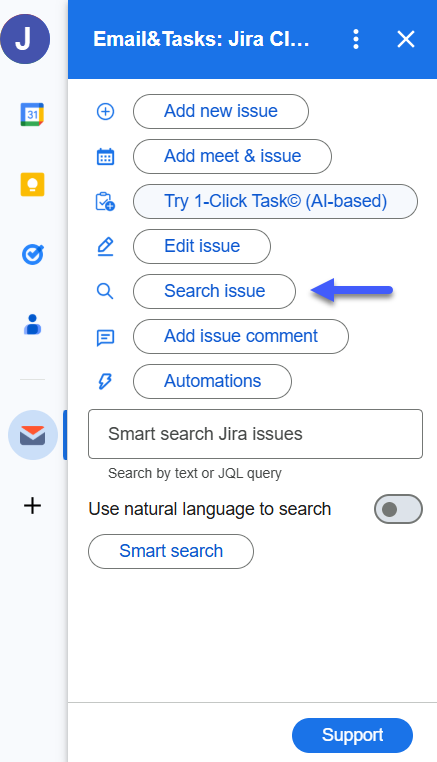Focus the Smart search Jira issues field
Viewport: 437px width, 762px height.
coord(255,434)
